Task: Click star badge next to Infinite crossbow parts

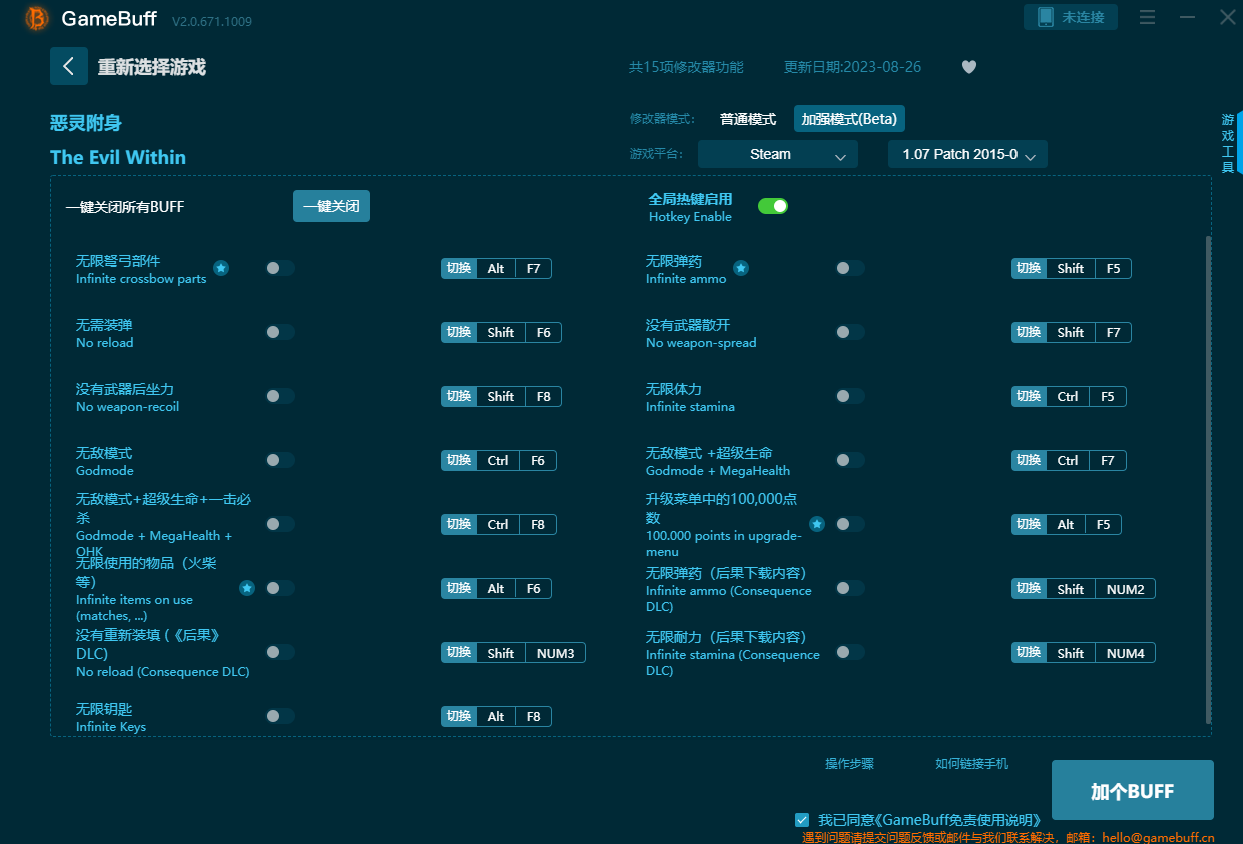Action: [x=221, y=268]
